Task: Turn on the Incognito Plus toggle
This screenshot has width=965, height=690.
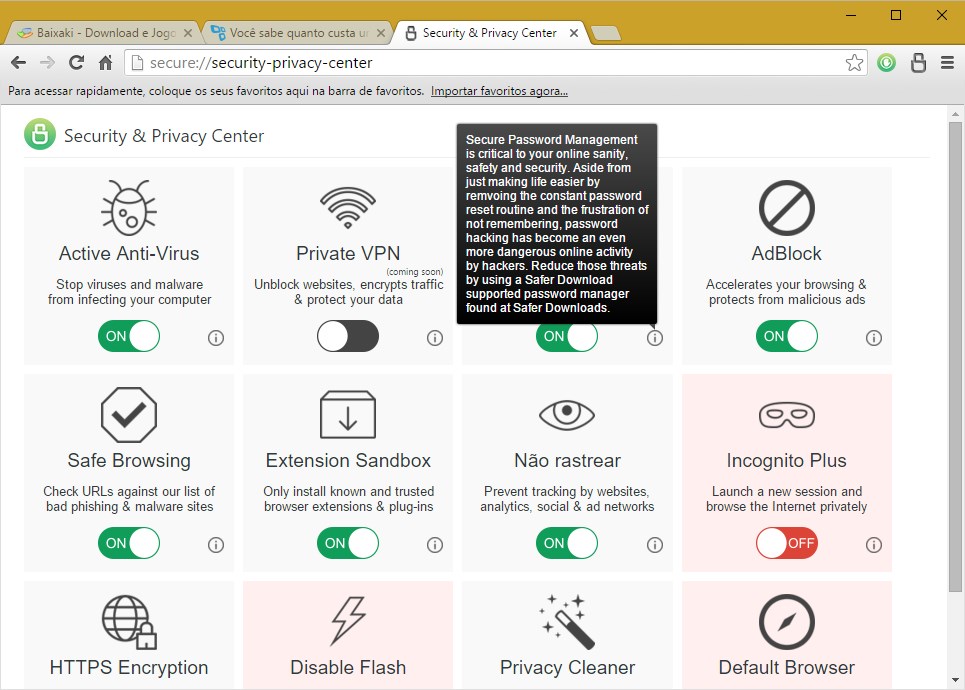Action: coord(787,543)
